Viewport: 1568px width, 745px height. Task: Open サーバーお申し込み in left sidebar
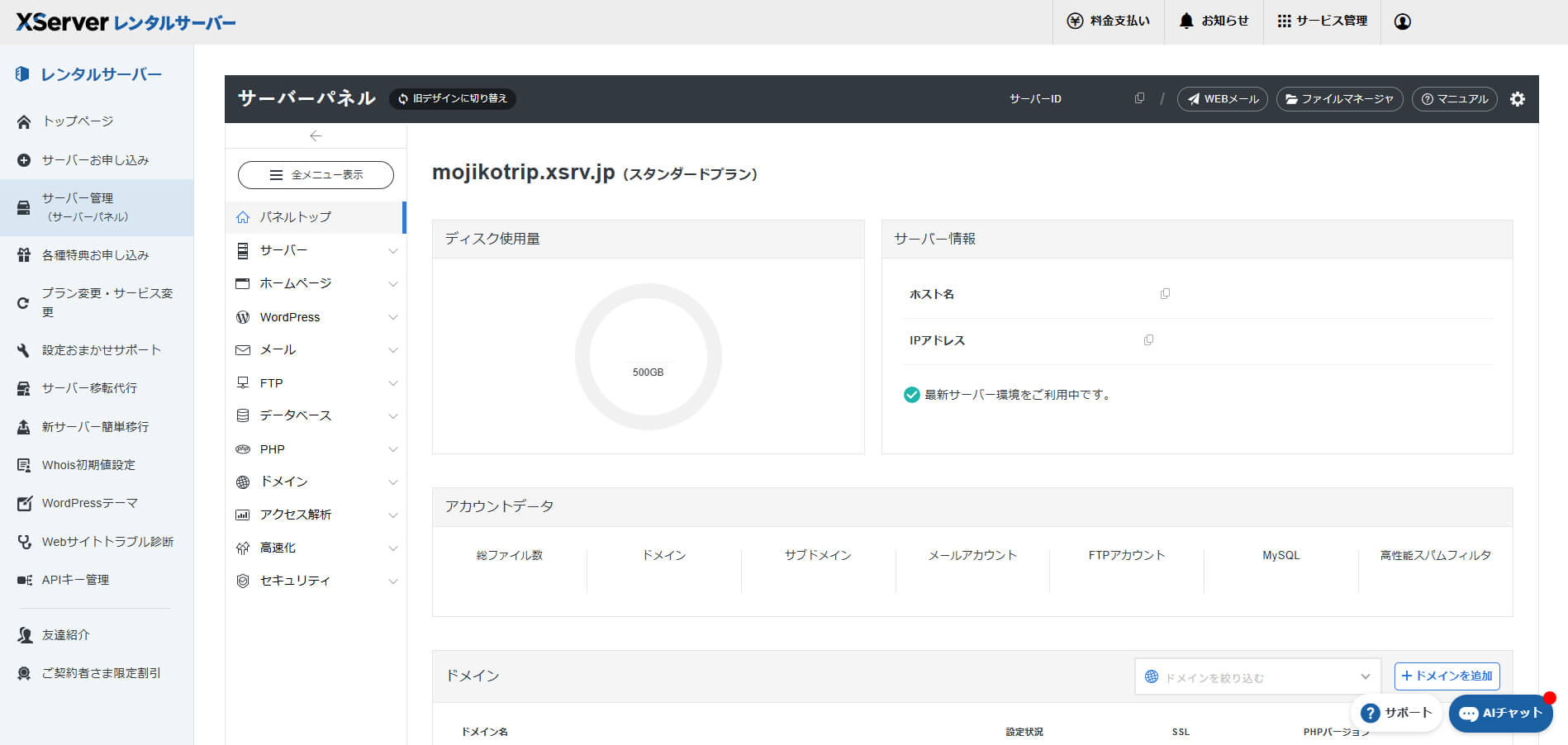click(97, 160)
